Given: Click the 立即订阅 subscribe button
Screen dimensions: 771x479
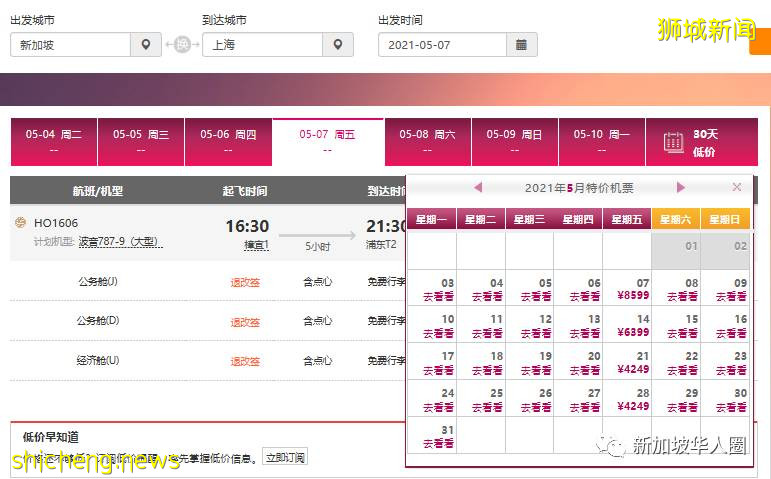Looking at the screenshot, I should point(285,458).
